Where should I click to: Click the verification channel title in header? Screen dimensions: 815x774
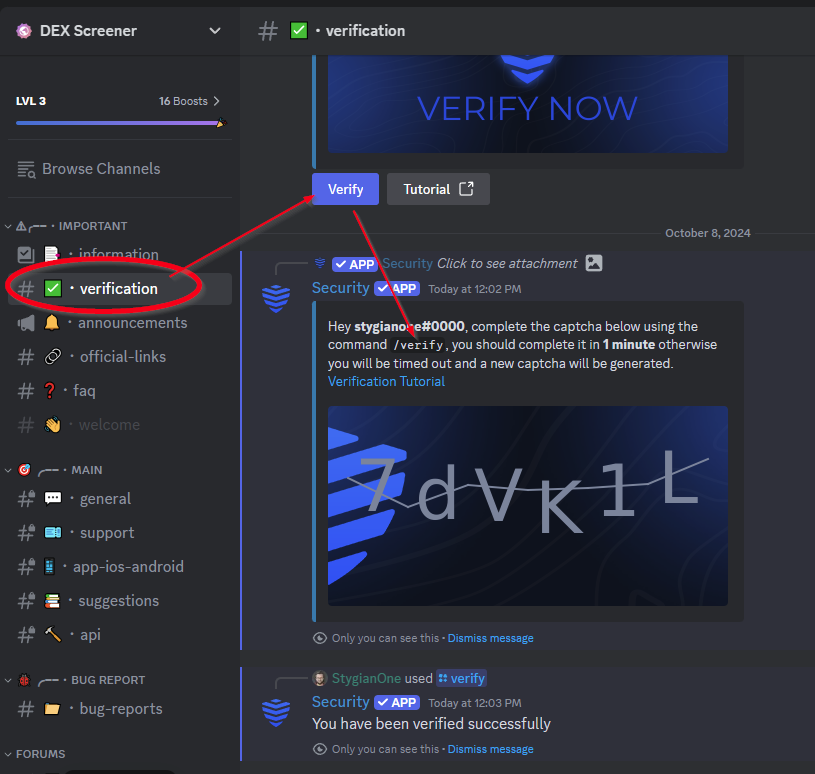[x=365, y=31]
